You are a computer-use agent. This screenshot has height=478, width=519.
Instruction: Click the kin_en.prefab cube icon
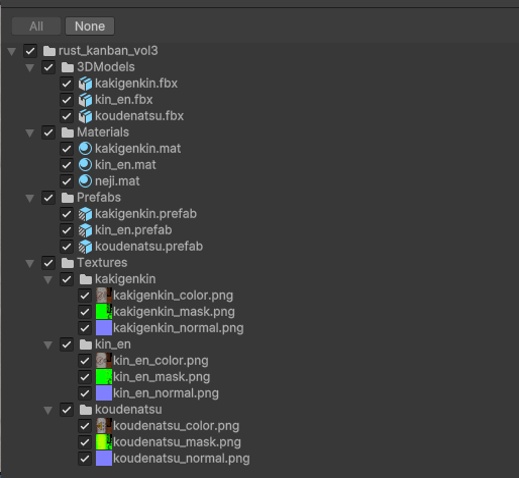85,230
